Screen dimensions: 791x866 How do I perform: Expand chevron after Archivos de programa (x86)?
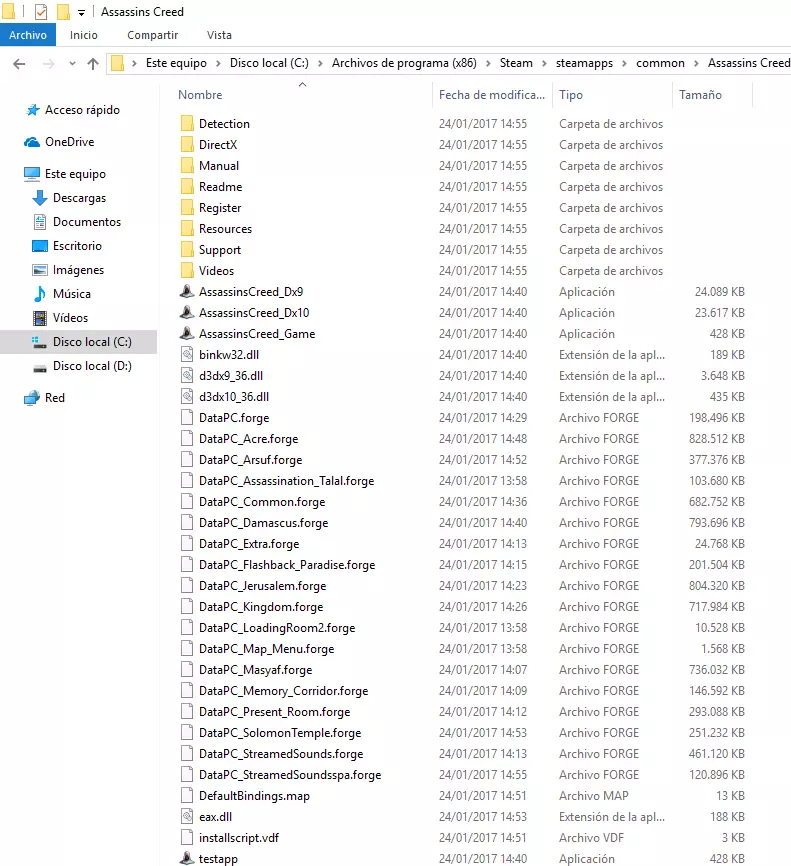pyautogui.click(x=488, y=64)
